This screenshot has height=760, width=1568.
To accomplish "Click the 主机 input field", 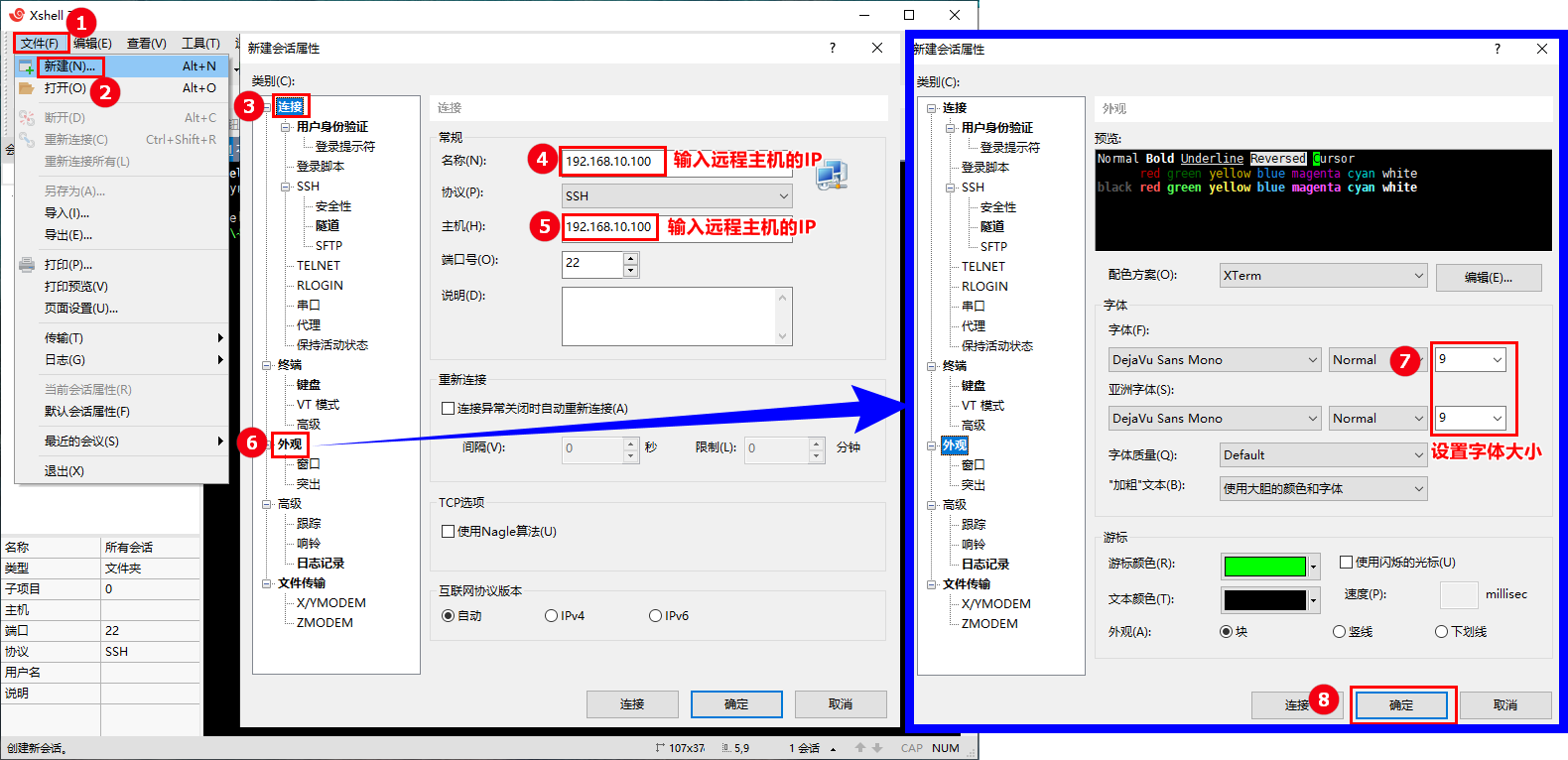I will [x=677, y=227].
